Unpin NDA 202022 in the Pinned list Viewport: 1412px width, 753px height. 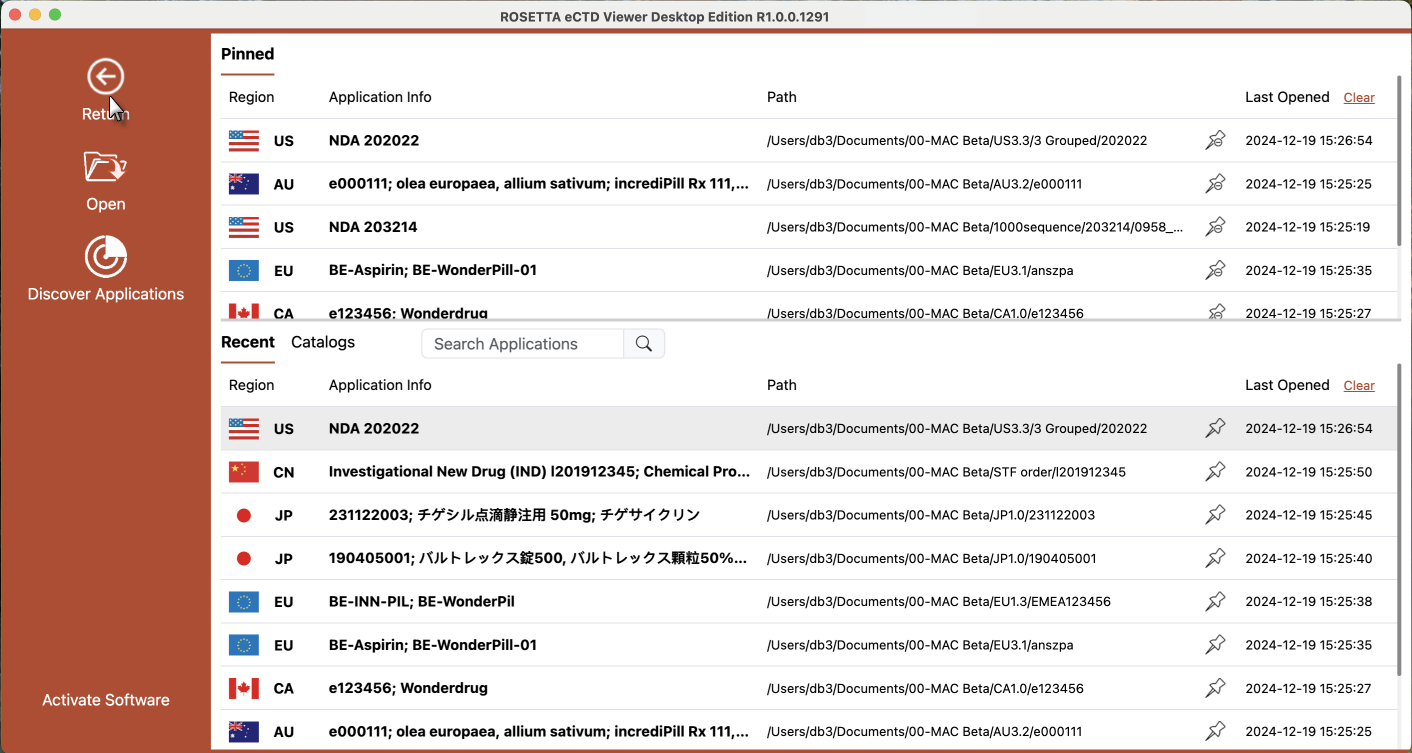(1215, 141)
